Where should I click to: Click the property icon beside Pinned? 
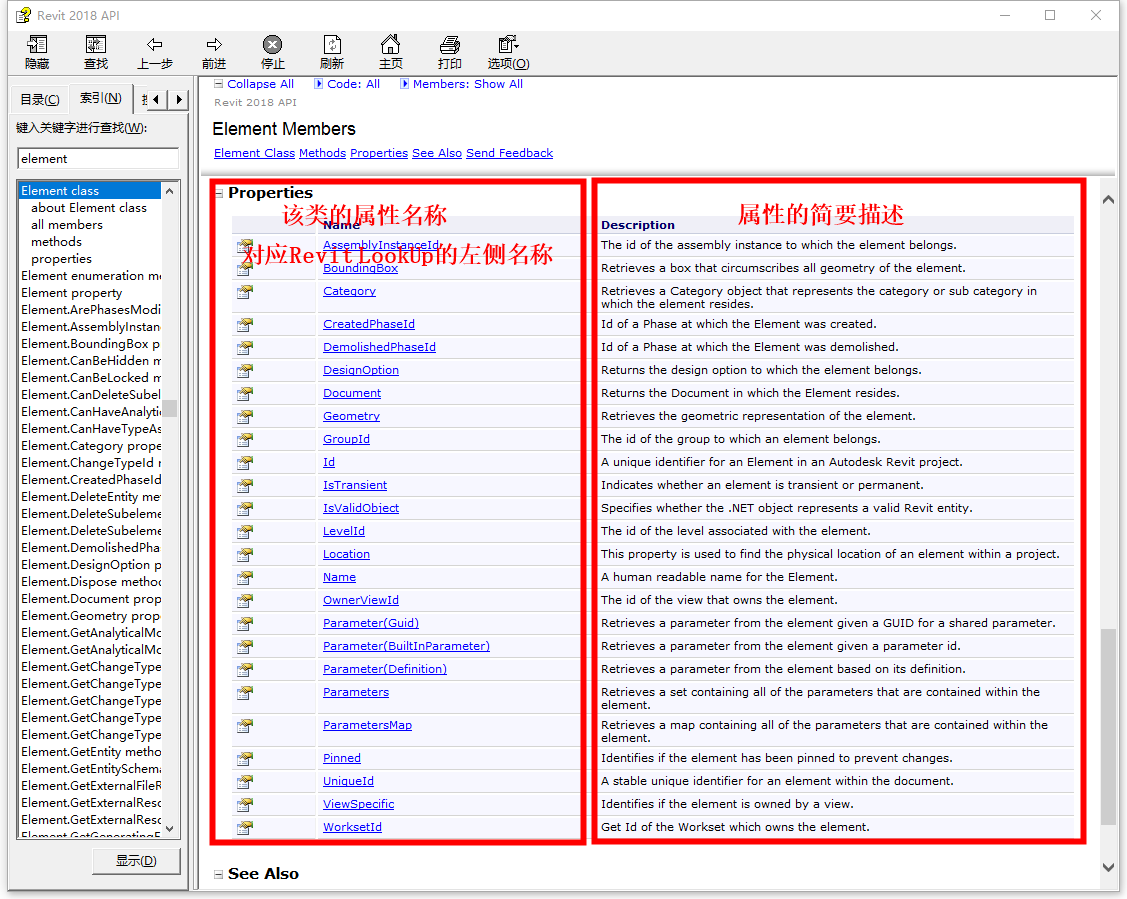(x=245, y=759)
